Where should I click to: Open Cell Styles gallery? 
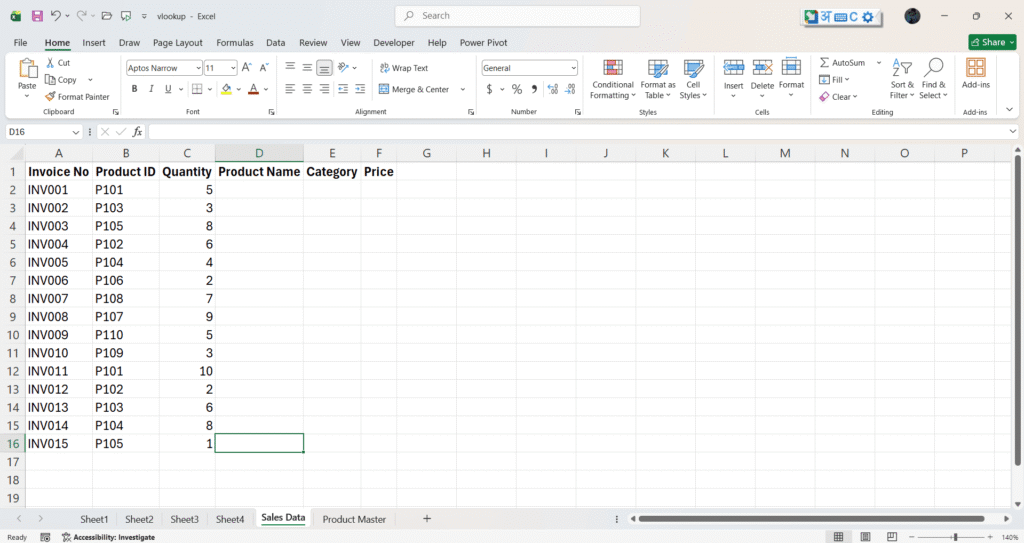[x=693, y=79]
